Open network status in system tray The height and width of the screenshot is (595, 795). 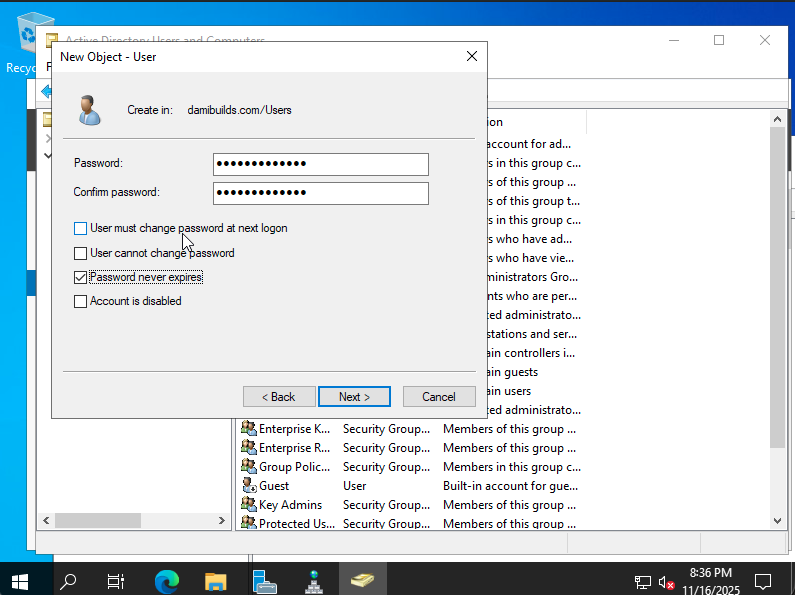[x=643, y=582]
